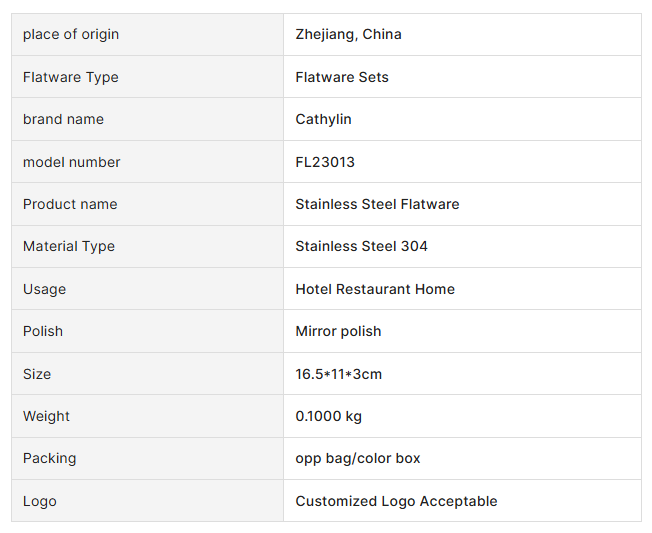Click the 'Usage' label cell

point(45,289)
